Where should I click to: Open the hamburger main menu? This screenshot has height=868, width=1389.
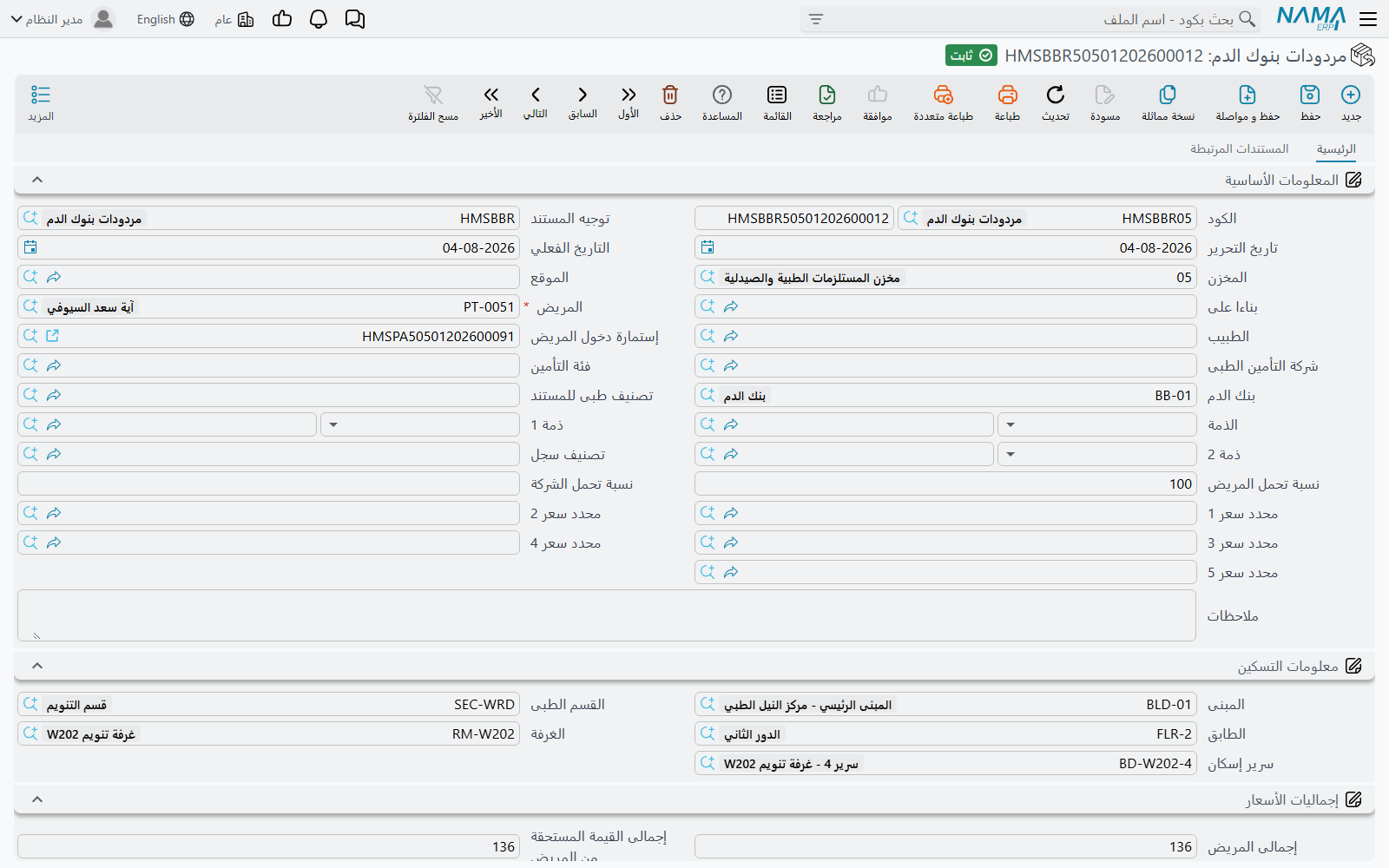click(1368, 19)
